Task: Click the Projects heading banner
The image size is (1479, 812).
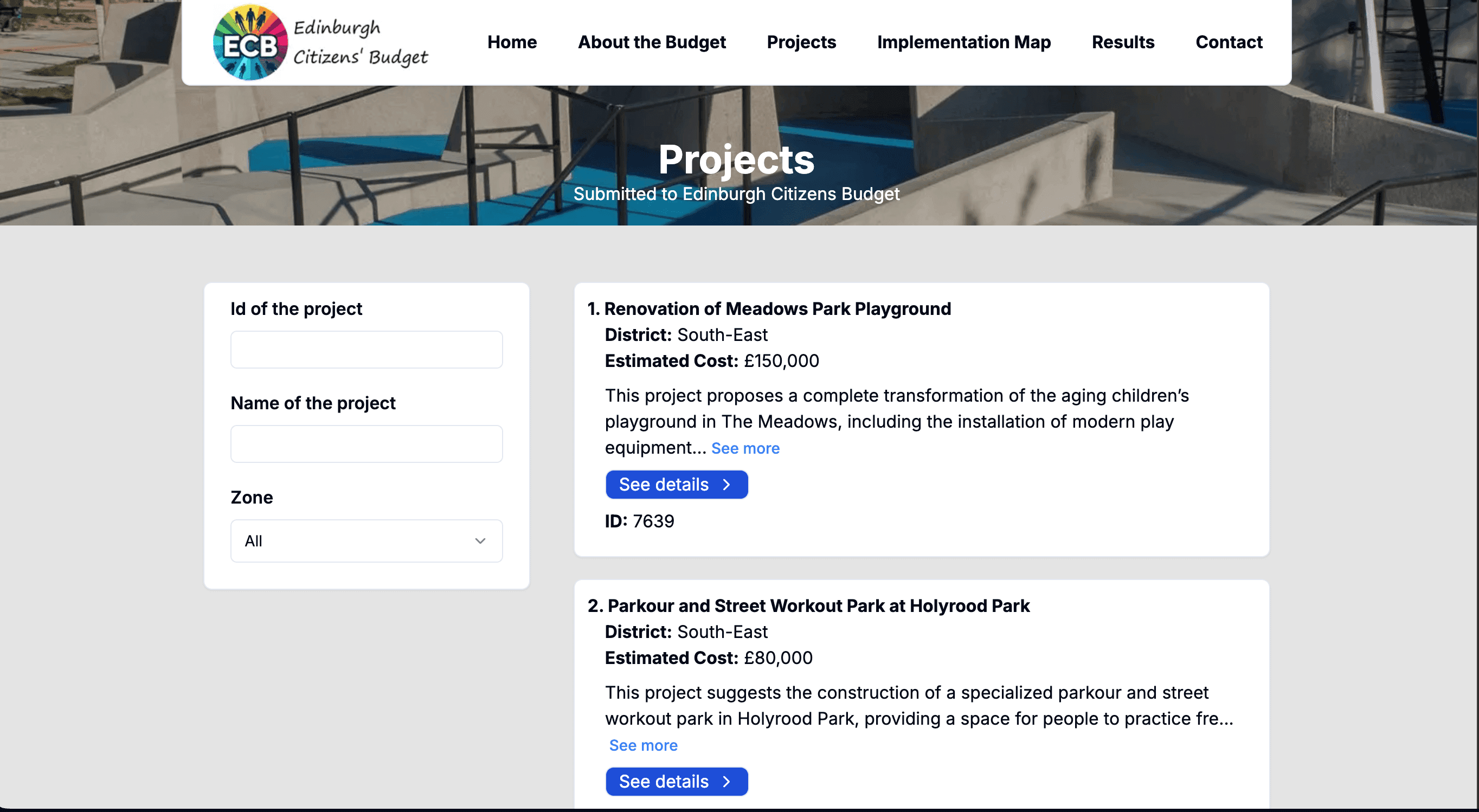Action: 737,160
